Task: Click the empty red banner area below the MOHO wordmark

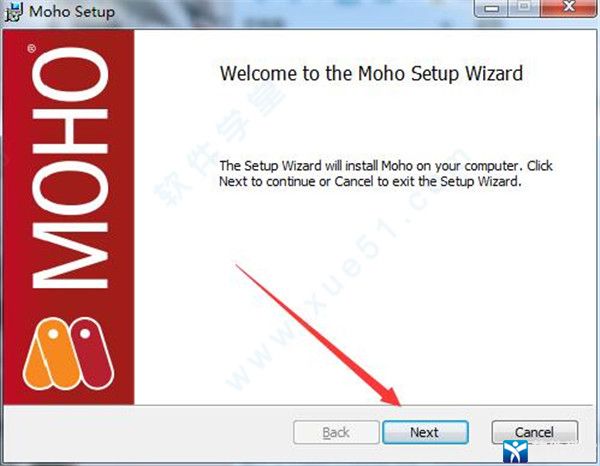Action: pyautogui.click(x=69, y=302)
